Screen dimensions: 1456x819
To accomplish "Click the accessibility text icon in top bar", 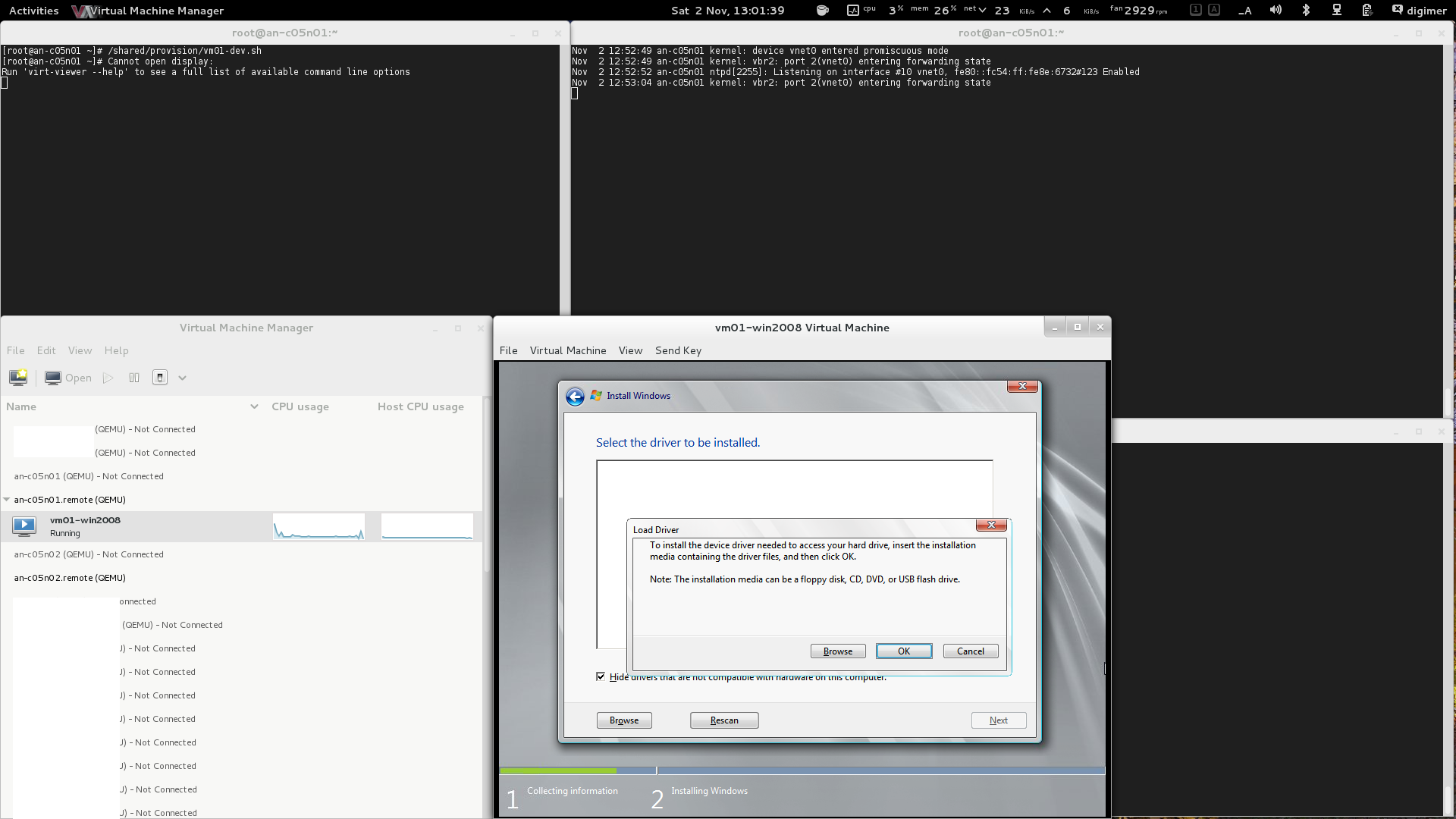I will point(1245,11).
